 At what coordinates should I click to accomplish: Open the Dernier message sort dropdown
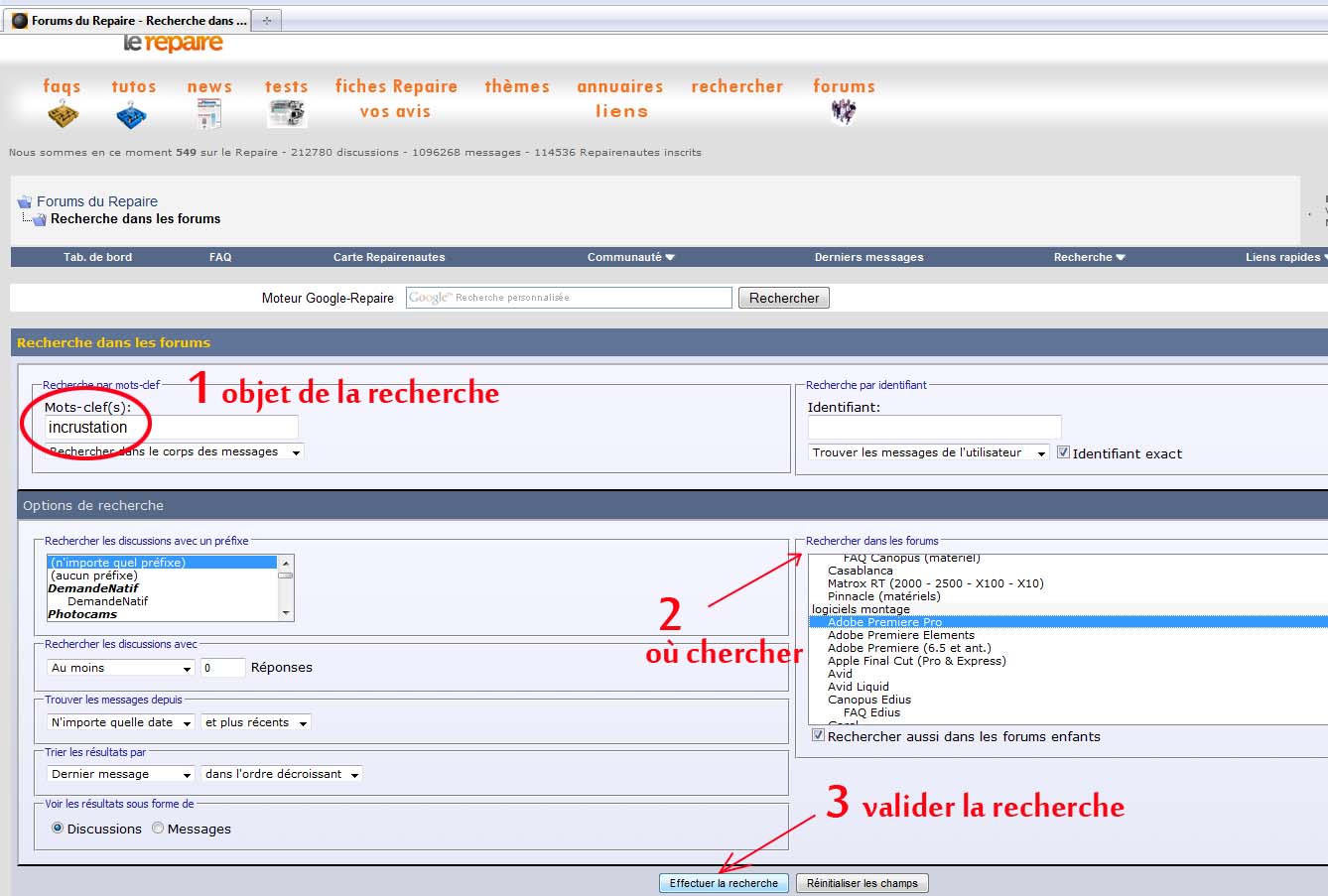121,774
